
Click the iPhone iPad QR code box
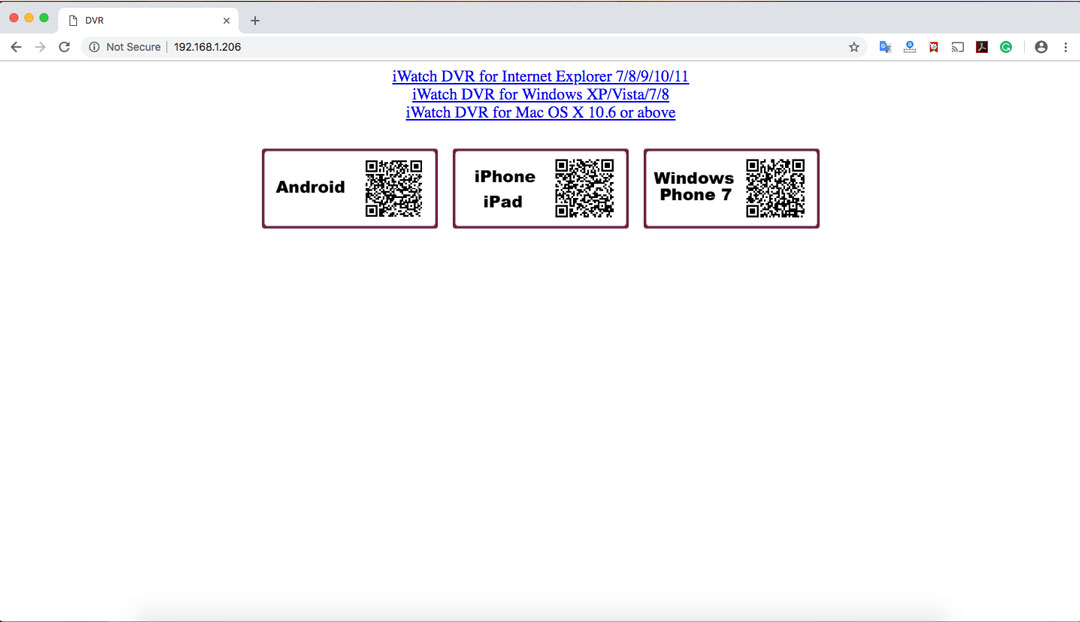541,188
